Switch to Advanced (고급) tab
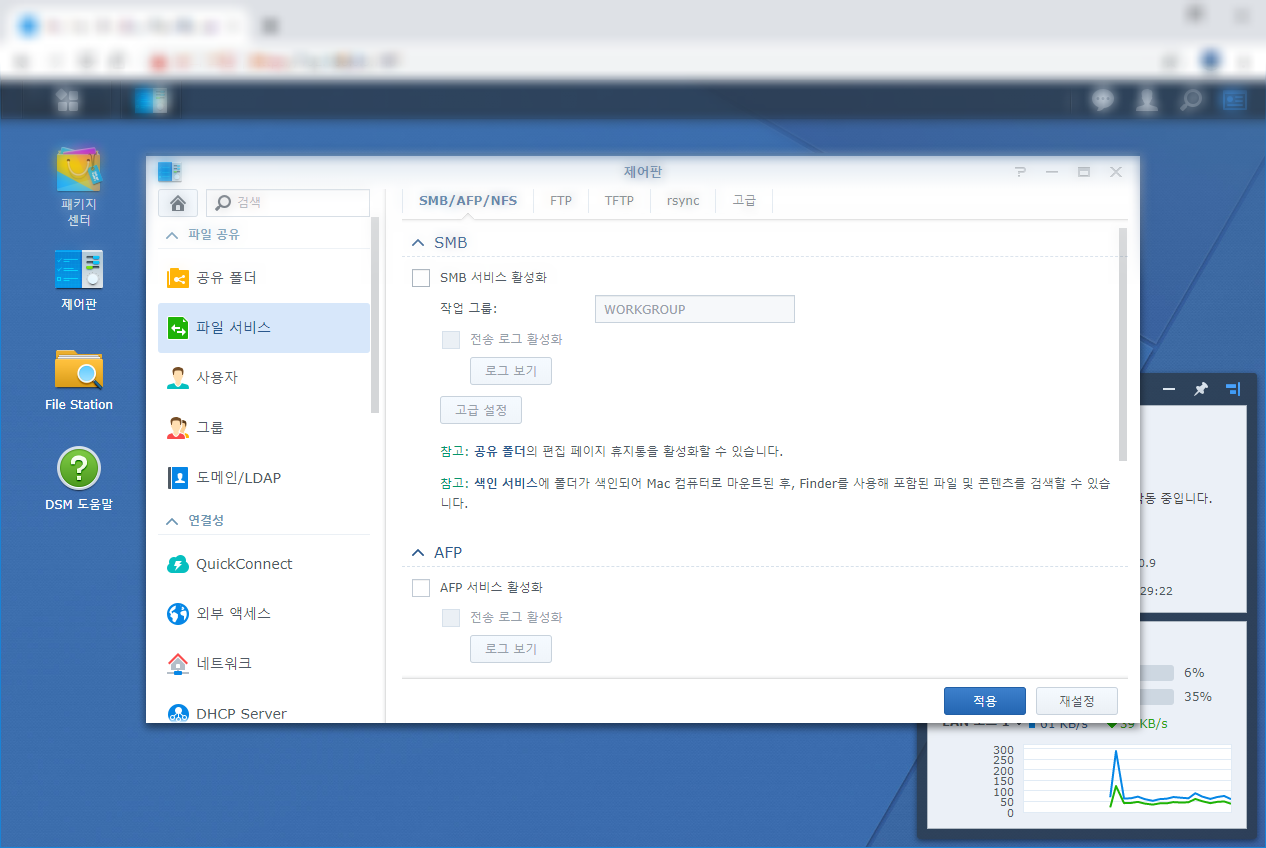The height and width of the screenshot is (848, 1266). pos(744,201)
